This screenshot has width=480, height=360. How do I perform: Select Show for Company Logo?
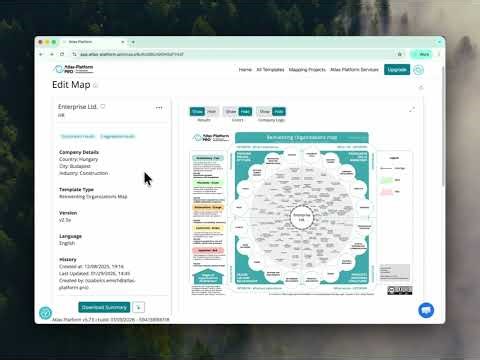[265, 112]
